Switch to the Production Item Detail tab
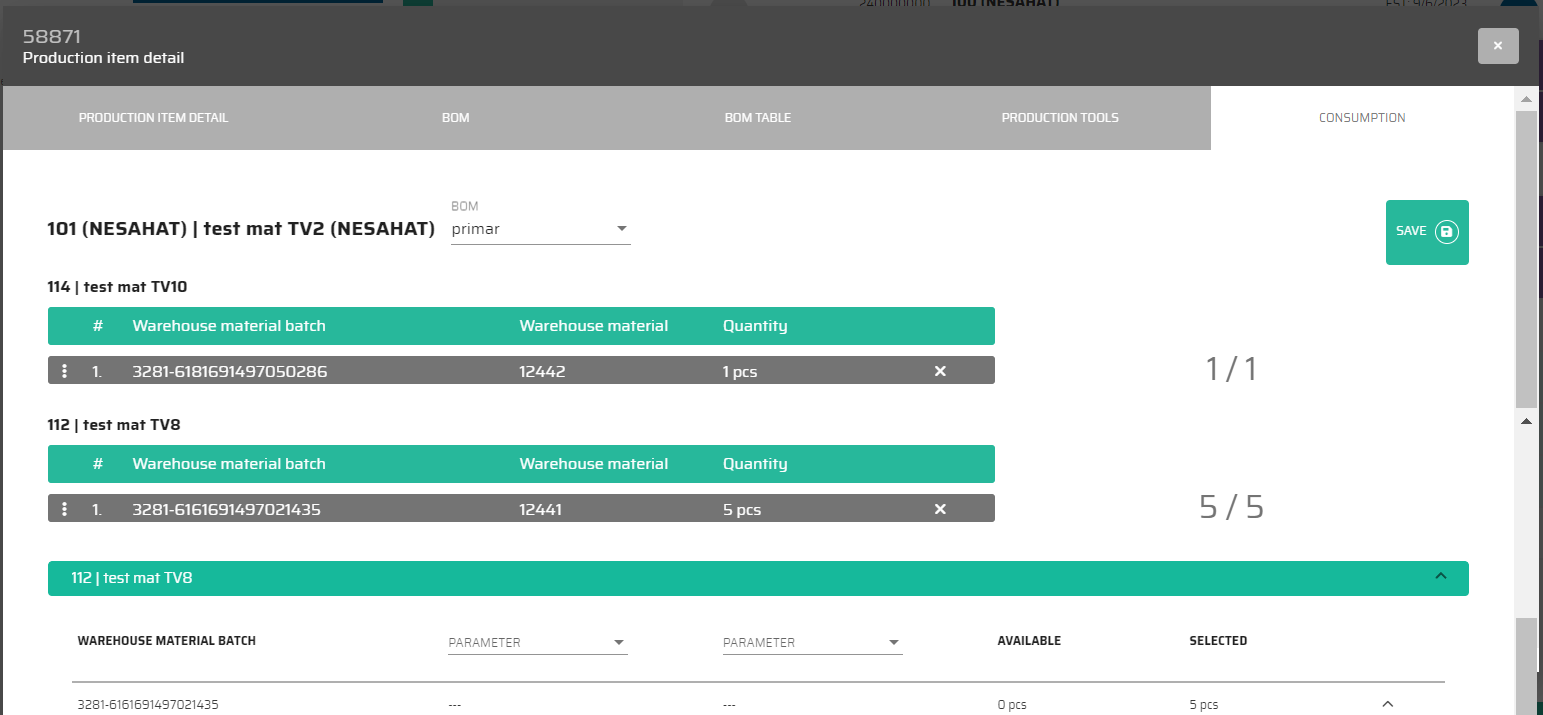Image resolution: width=1543 pixels, height=715 pixels. point(154,118)
